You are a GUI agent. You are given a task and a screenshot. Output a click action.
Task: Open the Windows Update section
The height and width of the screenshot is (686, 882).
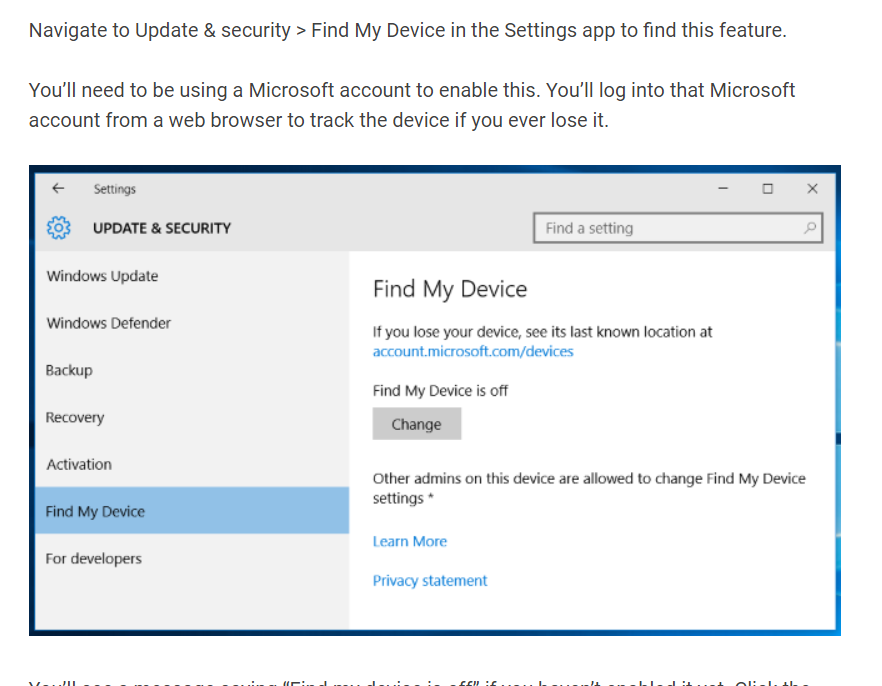pos(102,276)
